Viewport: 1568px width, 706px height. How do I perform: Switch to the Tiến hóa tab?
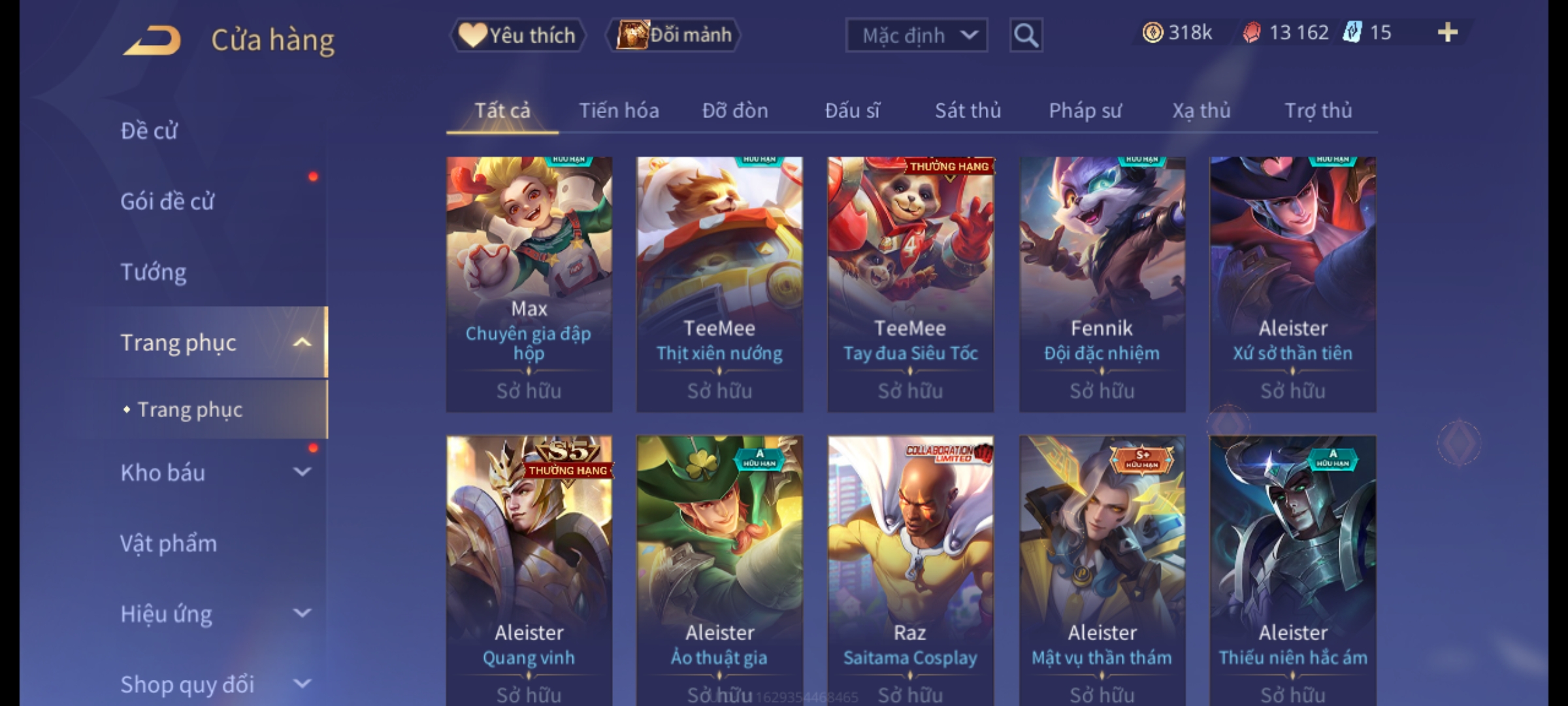(x=619, y=110)
